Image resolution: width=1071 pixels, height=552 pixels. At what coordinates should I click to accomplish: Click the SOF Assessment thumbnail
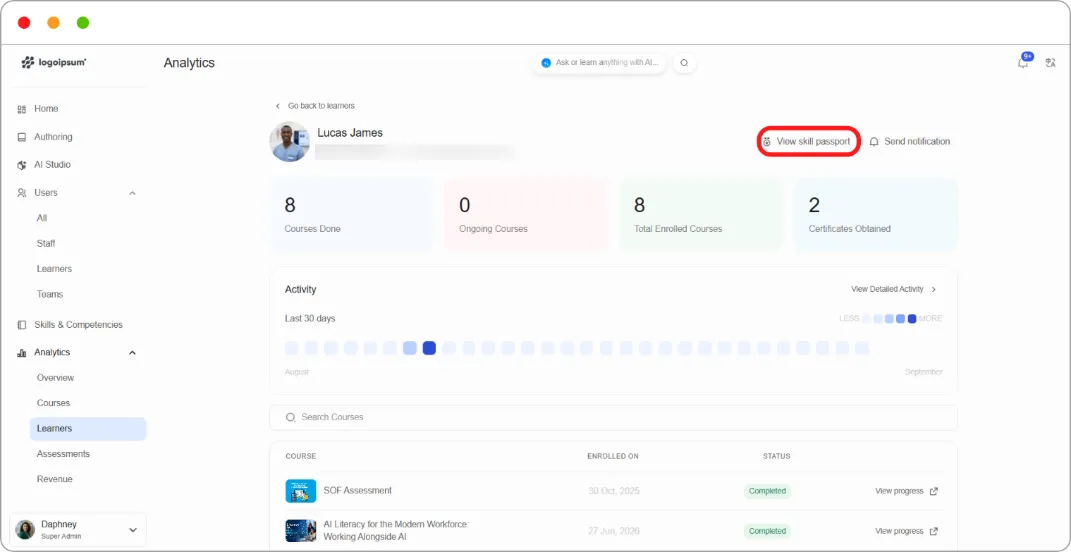(x=301, y=491)
